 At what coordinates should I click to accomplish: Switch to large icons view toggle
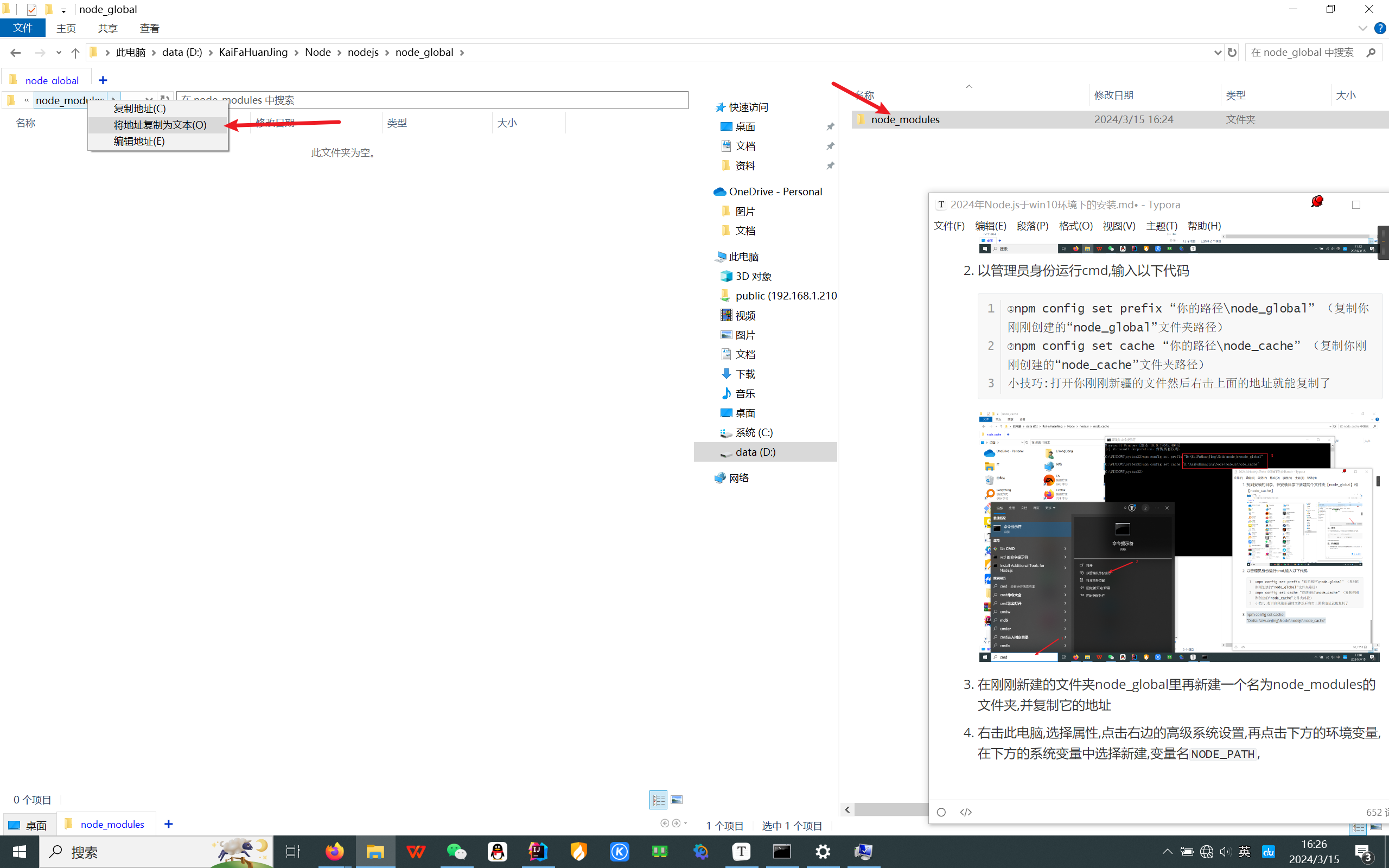click(x=677, y=799)
